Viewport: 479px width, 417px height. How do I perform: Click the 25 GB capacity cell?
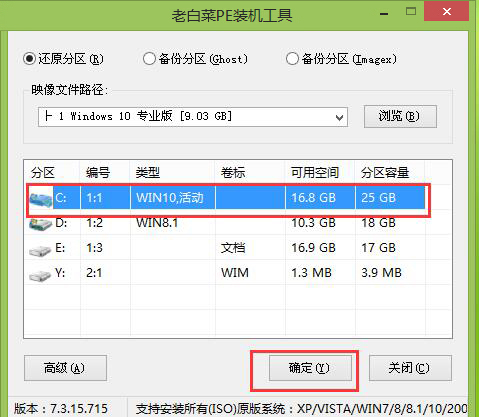point(378,198)
